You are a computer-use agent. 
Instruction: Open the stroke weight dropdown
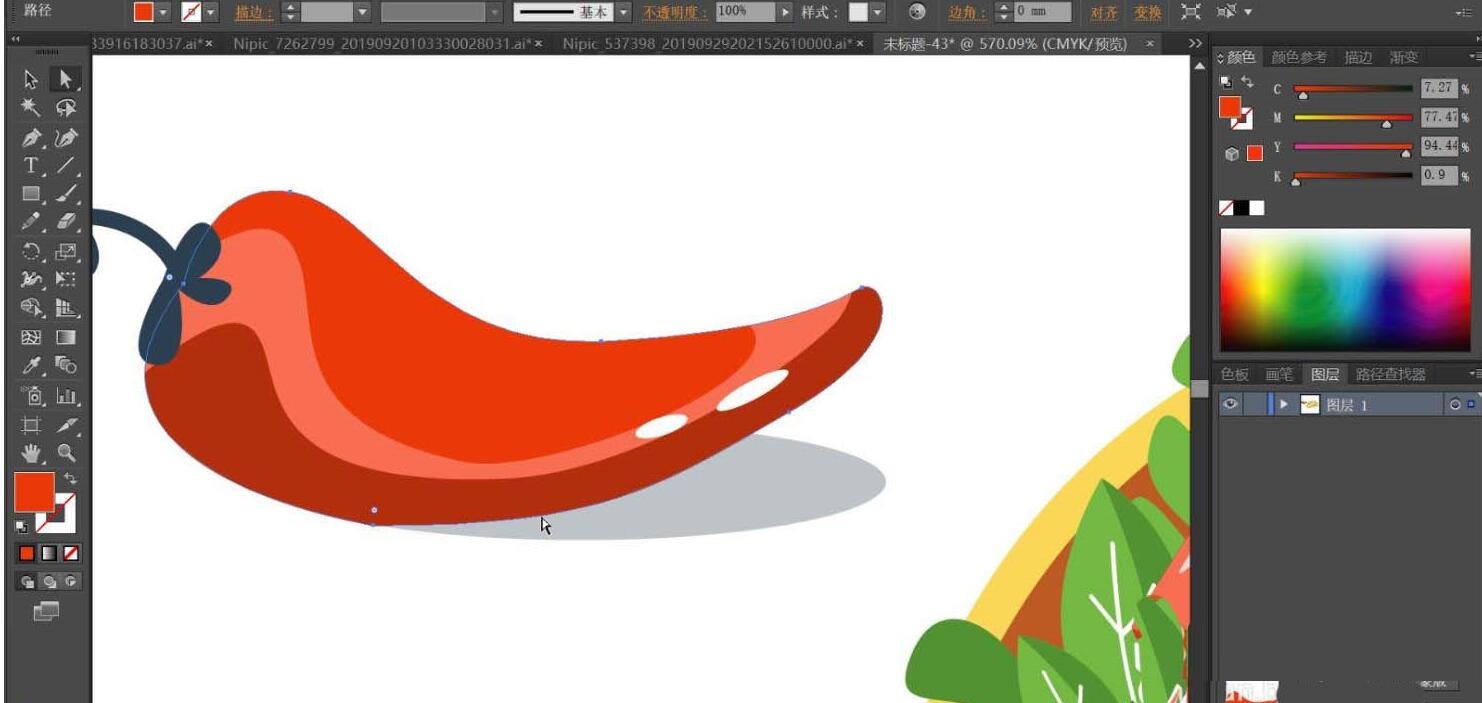click(x=362, y=12)
